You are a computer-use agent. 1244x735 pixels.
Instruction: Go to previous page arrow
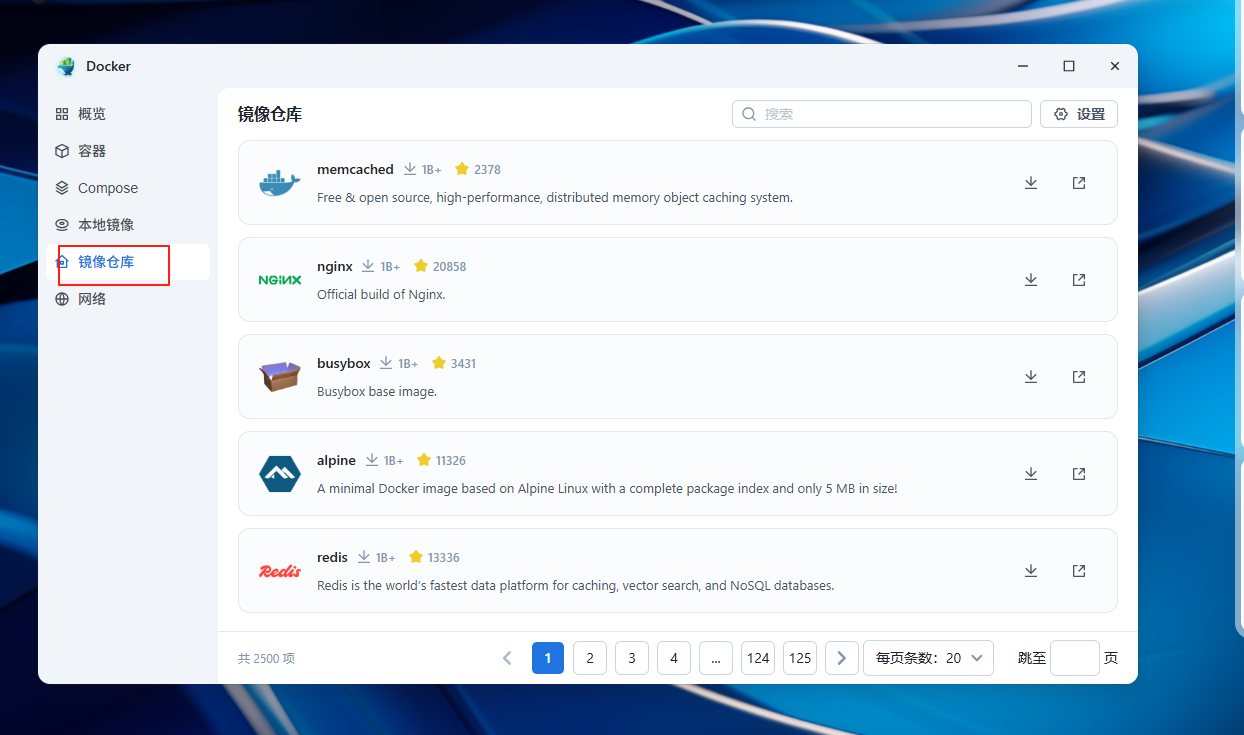507,658
